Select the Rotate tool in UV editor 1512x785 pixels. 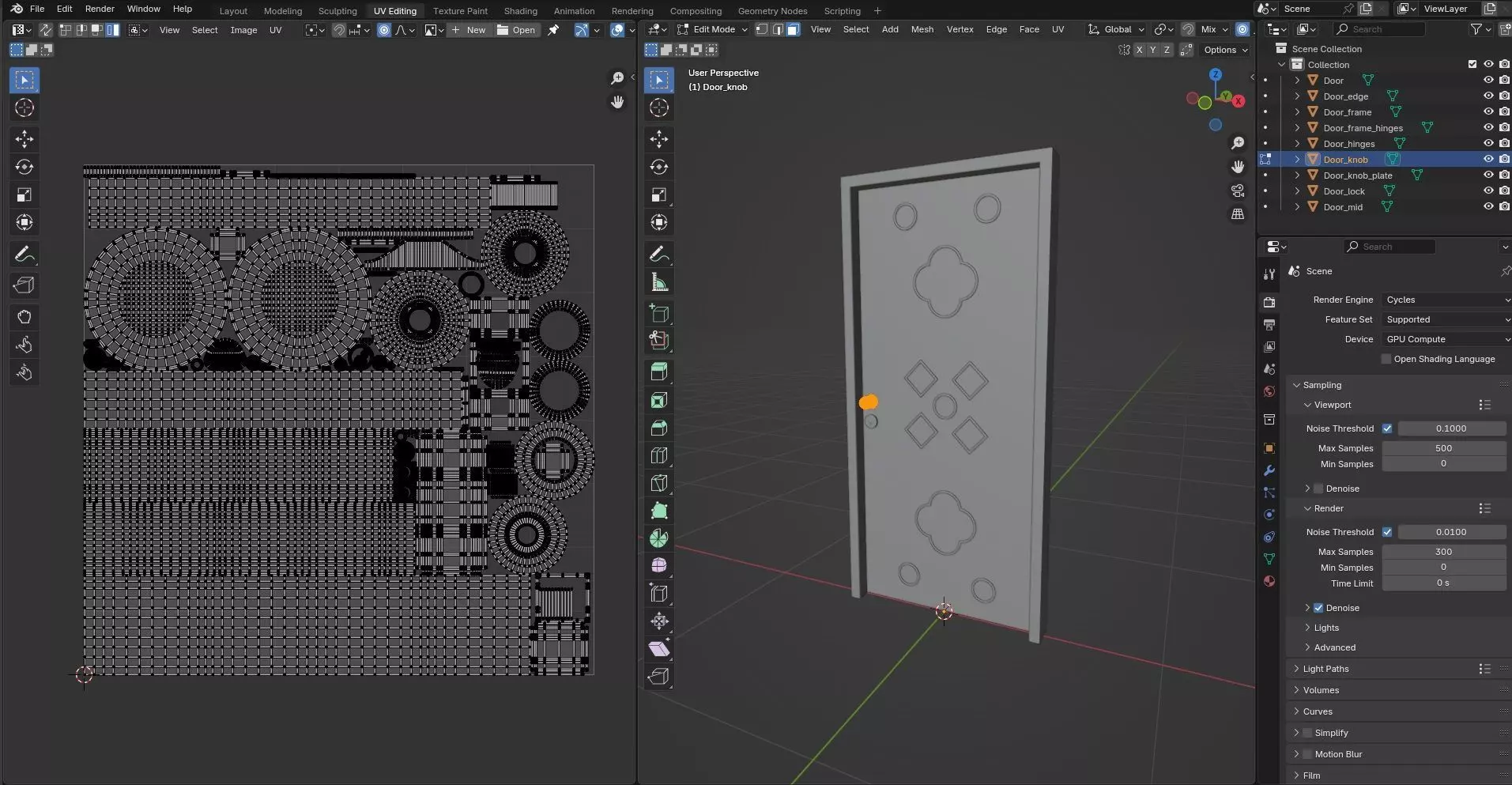click(25, 167)
